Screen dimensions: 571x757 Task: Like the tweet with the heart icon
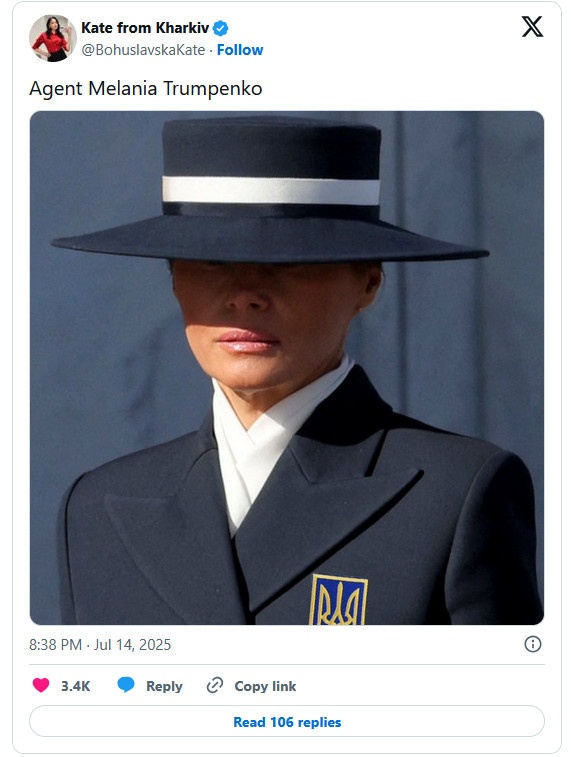41,685
